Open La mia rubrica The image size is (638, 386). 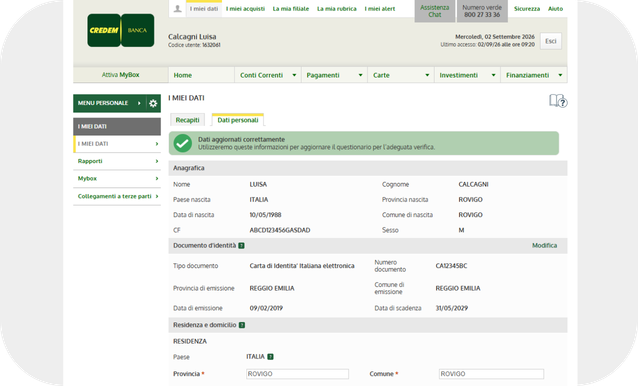pos(336,9)
